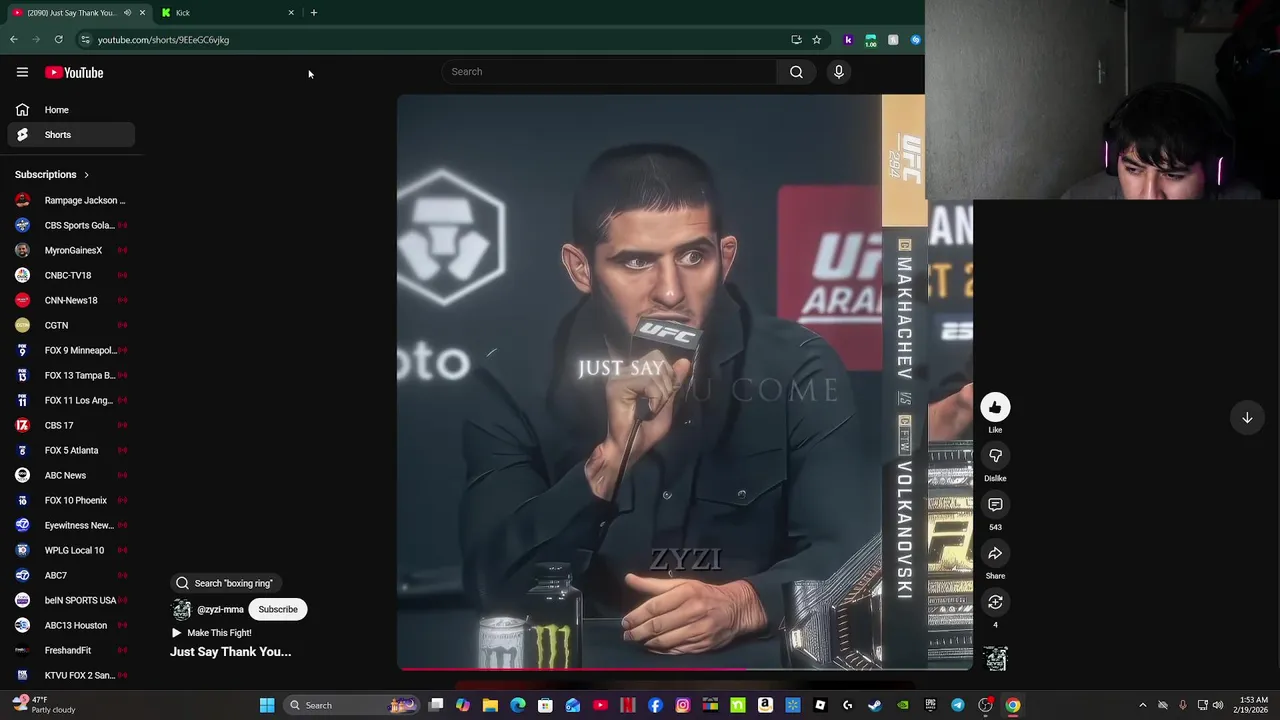Share this Short
The height and width of the screenshot is (720, 1280).
click(x=995, y=554)
